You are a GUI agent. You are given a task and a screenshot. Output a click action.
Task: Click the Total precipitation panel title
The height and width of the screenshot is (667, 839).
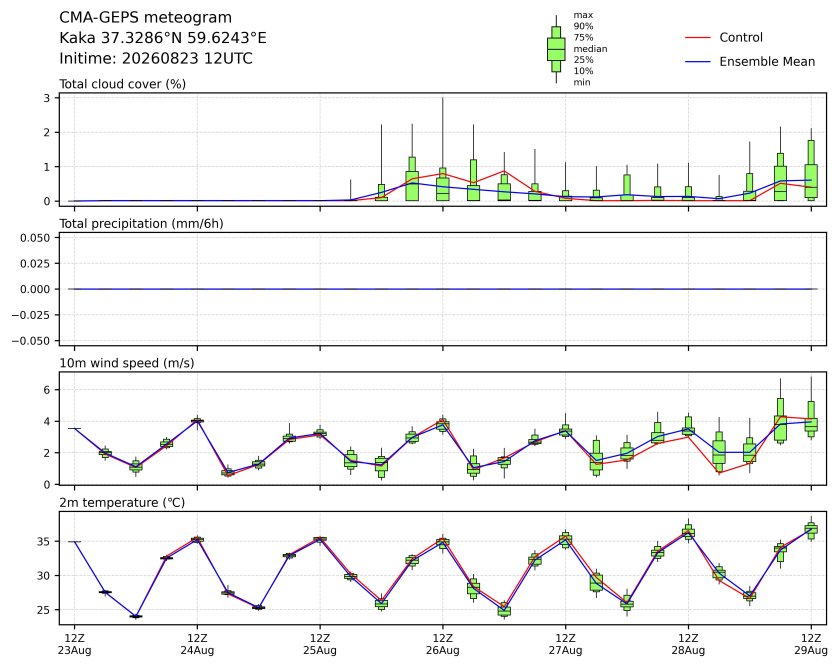pos(141,224)
